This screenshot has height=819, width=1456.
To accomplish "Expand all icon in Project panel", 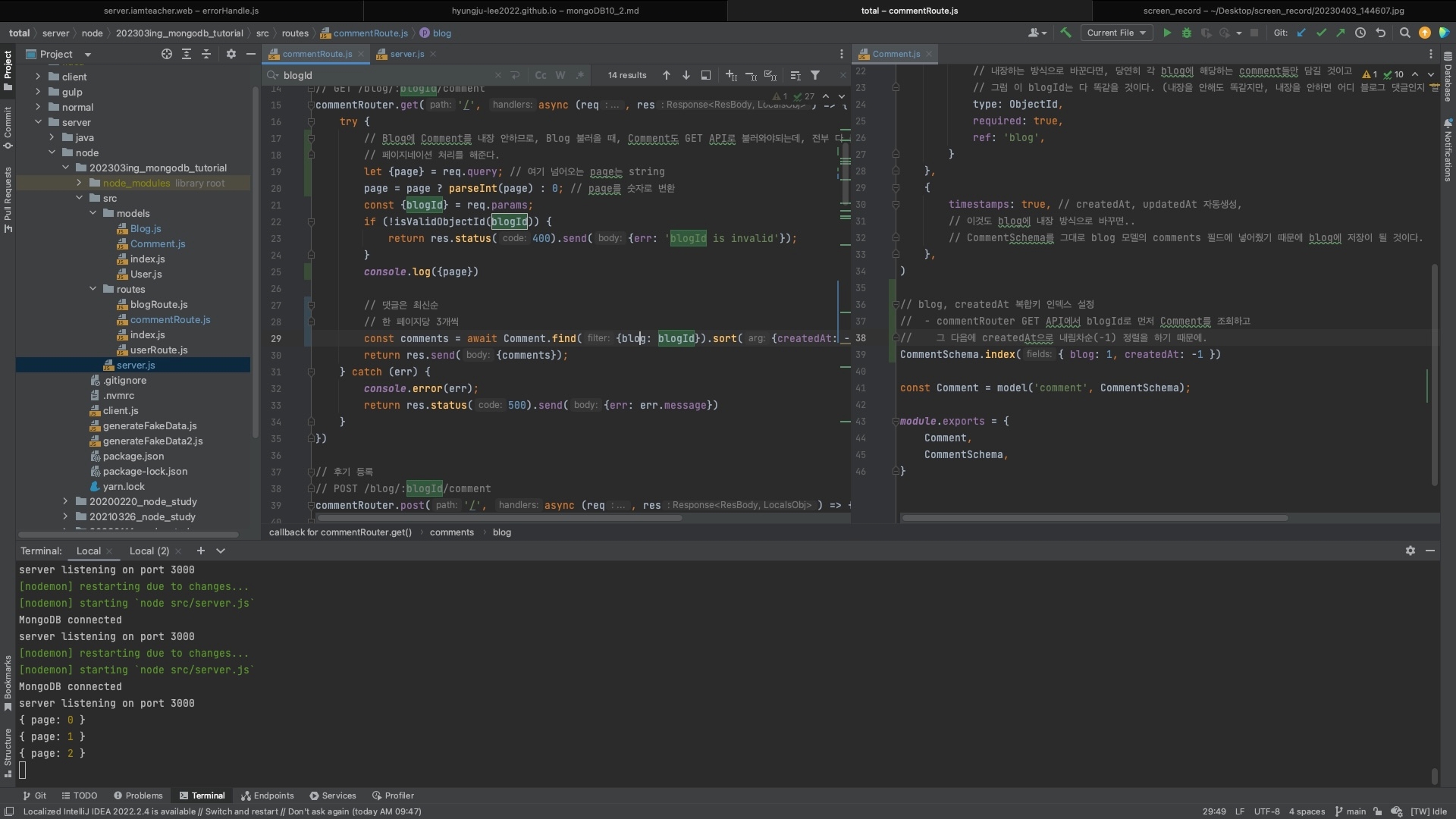I will point(186,54).
